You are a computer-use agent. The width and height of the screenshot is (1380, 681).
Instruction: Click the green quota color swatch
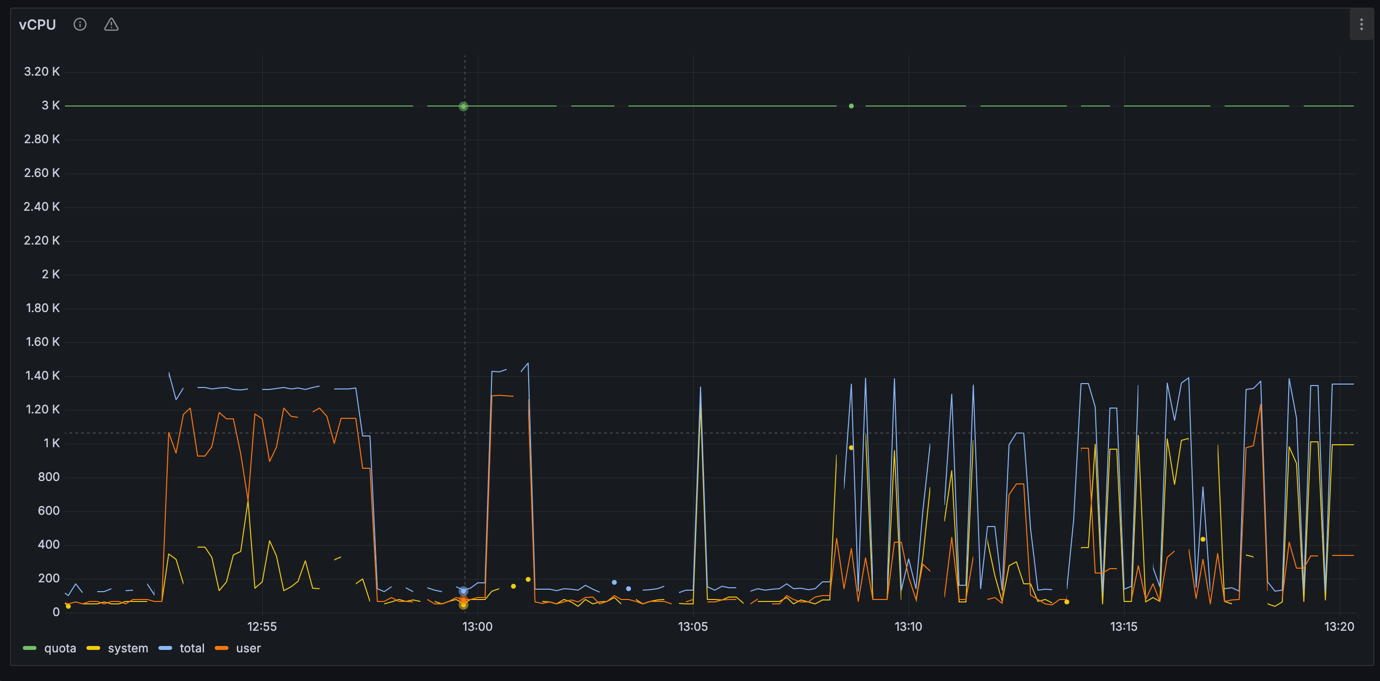(x=30, y=648)
